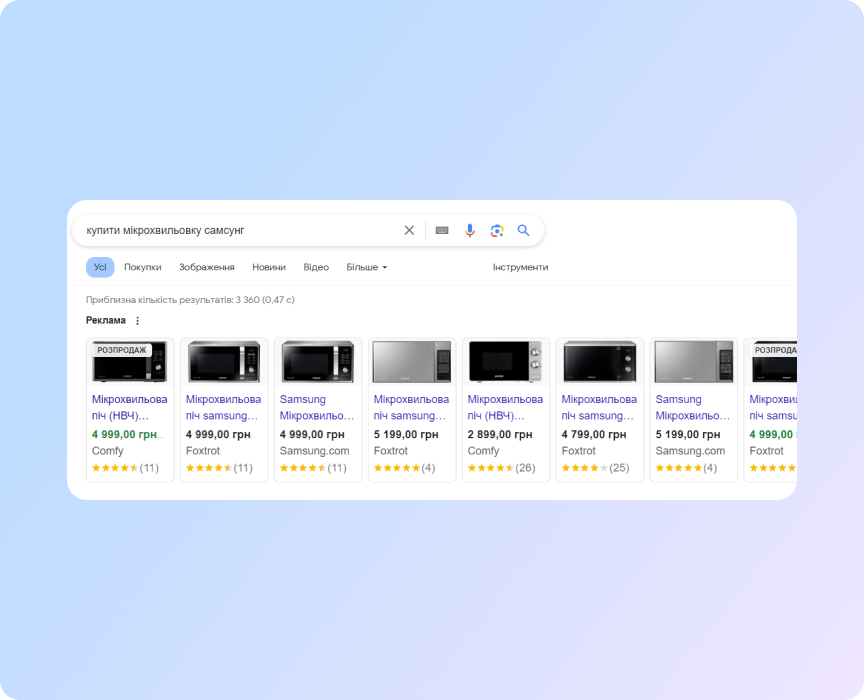Screen dimensions: 864x700
Task: Select the Усі tab
Action: [99, 267]
